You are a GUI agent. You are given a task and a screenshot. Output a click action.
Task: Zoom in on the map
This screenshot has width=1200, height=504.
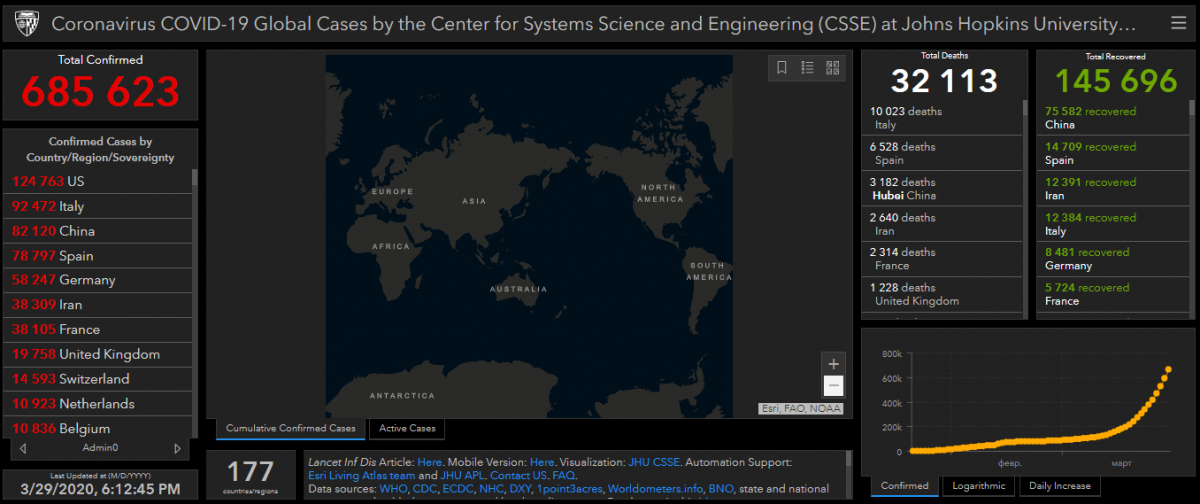tap(833, 364)
